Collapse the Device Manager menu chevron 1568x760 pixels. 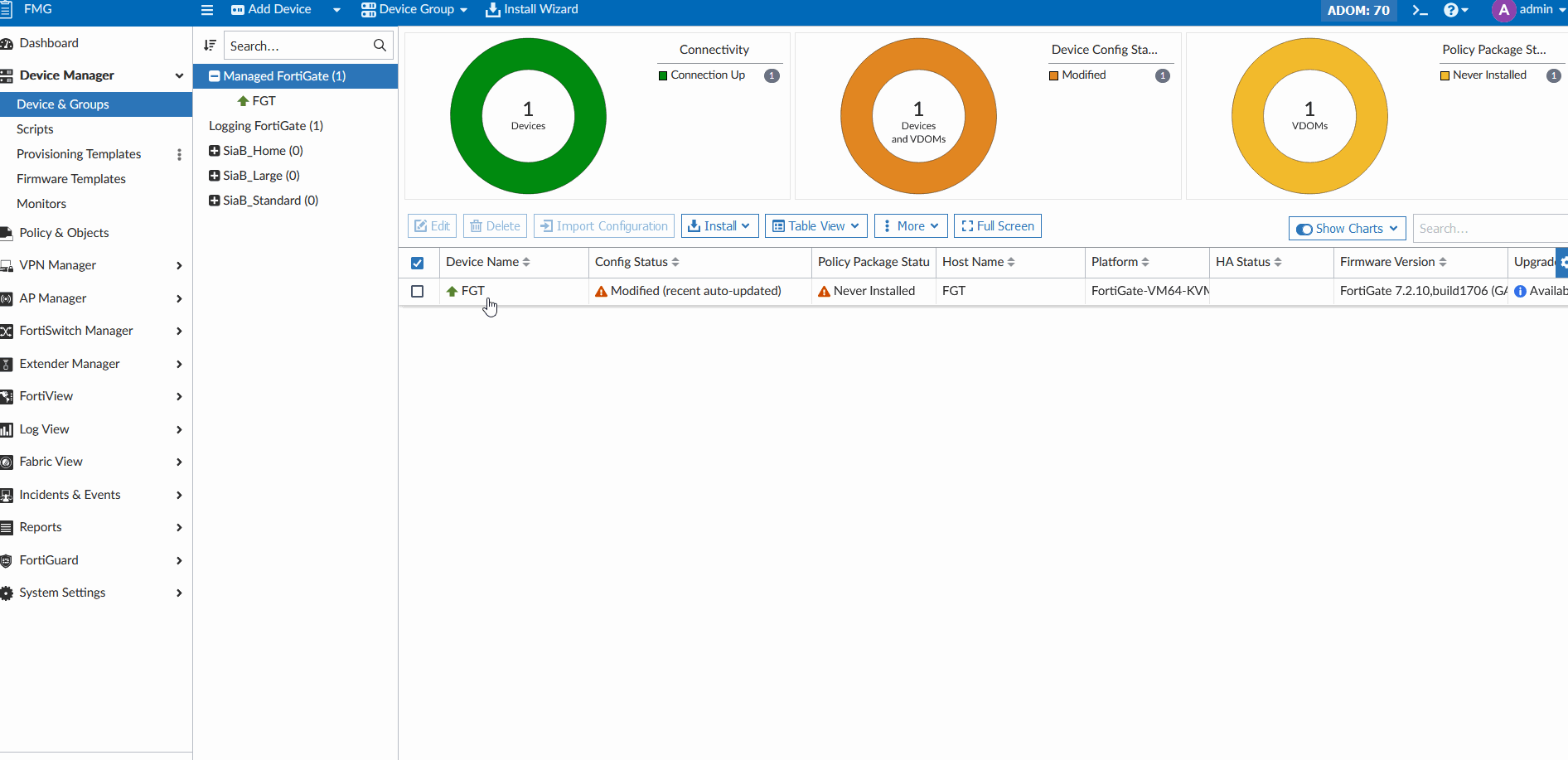179,75
